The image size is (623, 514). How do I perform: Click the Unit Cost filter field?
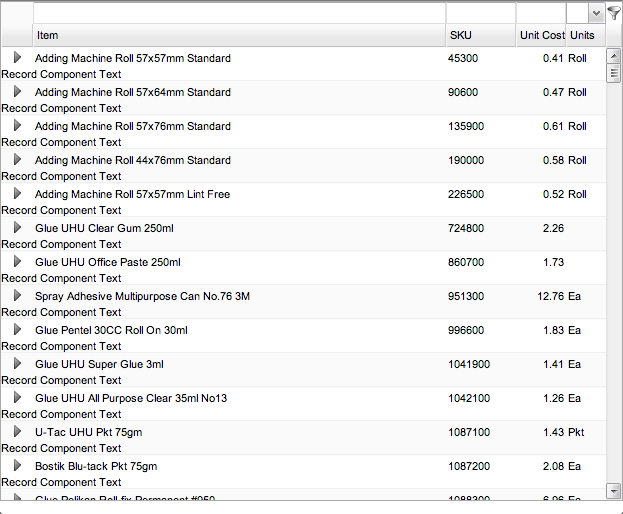[540, 13]
